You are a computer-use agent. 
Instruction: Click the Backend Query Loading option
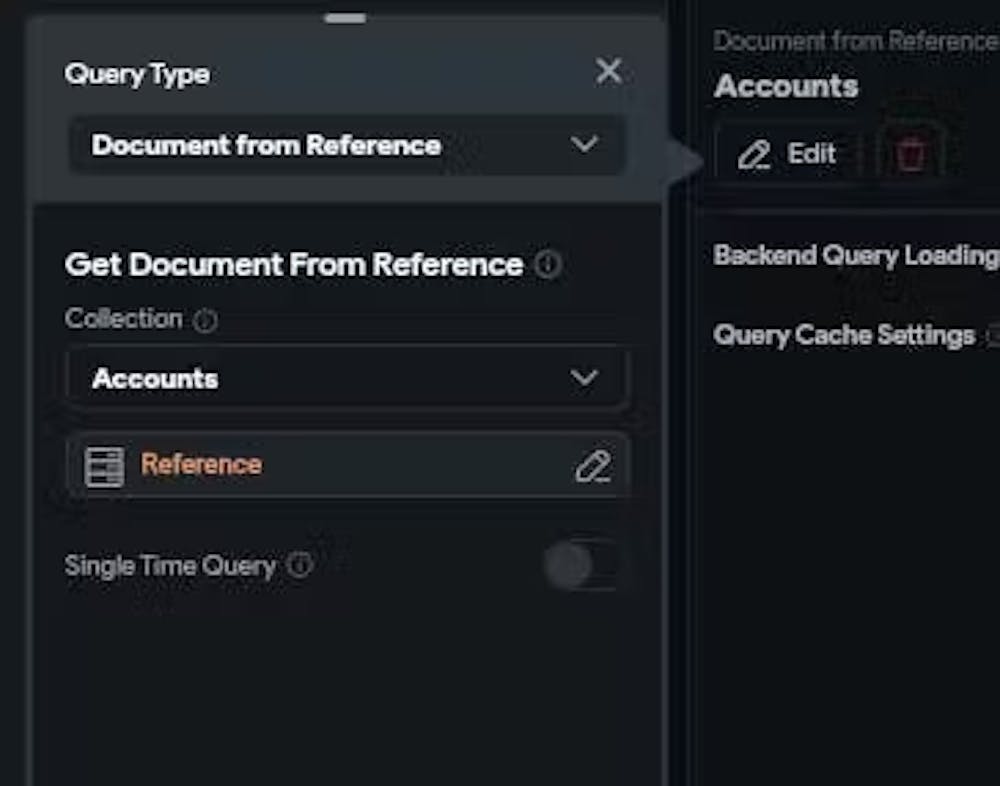tap(856, 256)
